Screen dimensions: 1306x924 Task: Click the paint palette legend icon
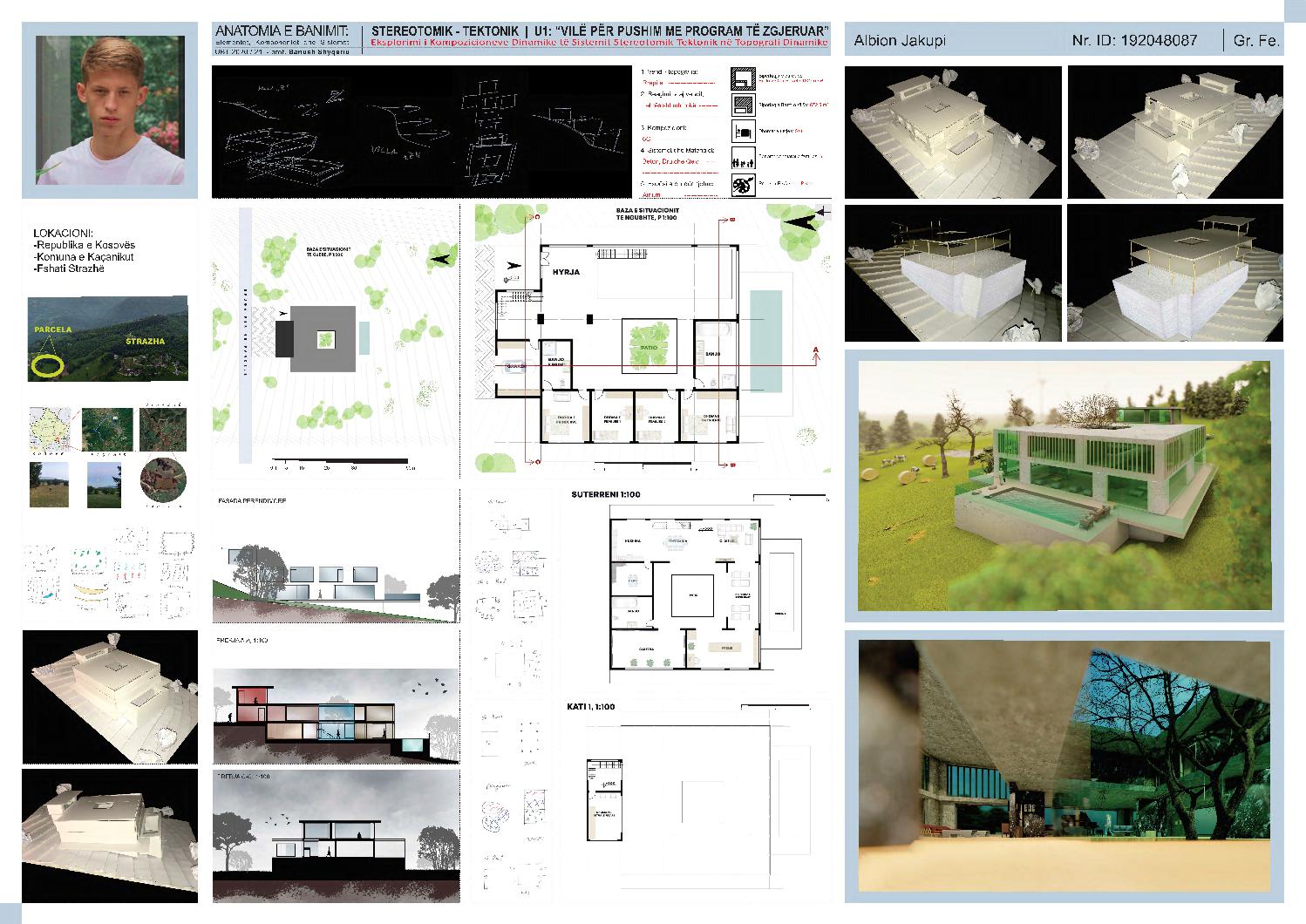pos(743,185)
